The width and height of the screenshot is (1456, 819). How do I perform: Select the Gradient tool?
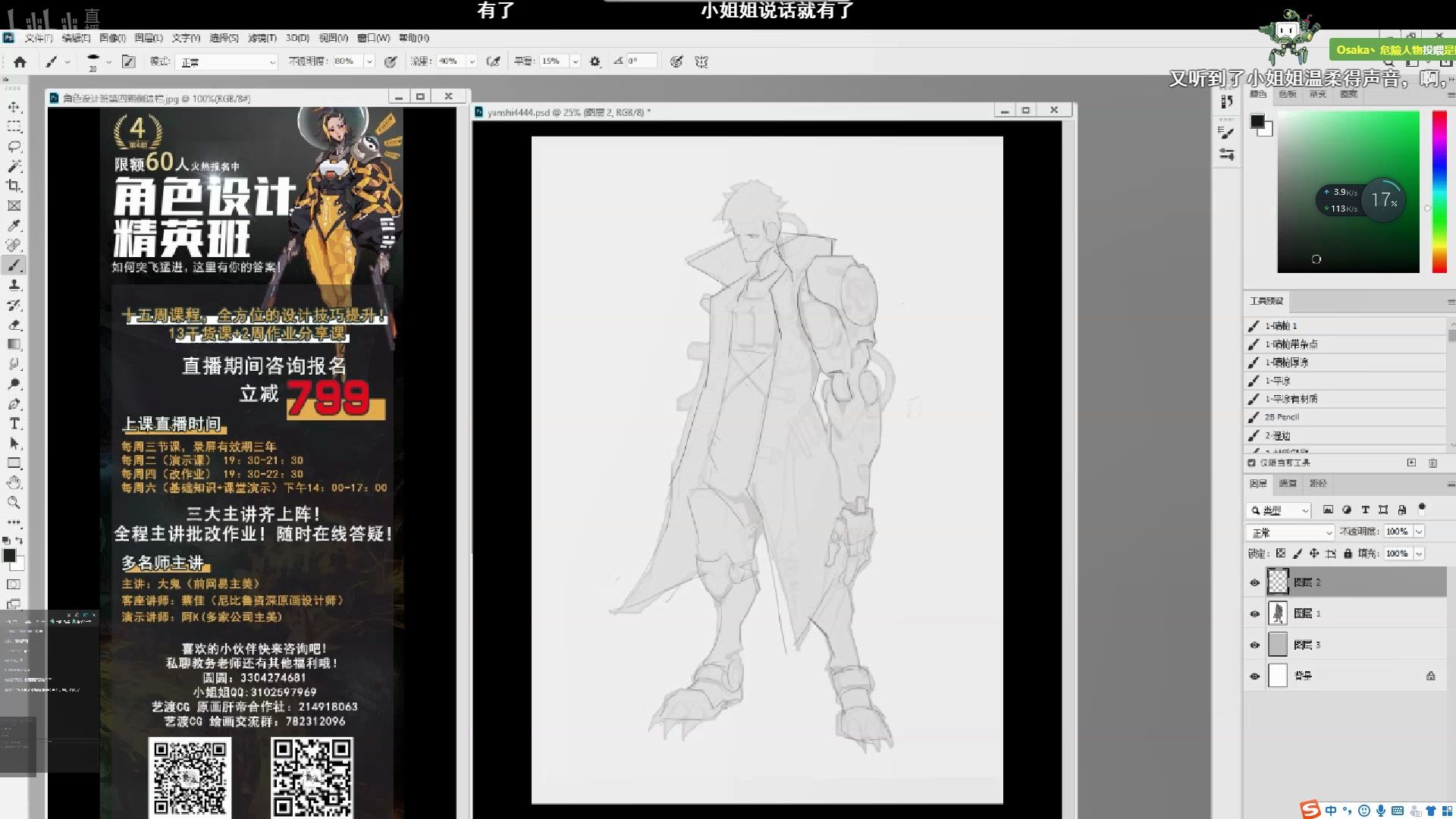coord(14,344)
